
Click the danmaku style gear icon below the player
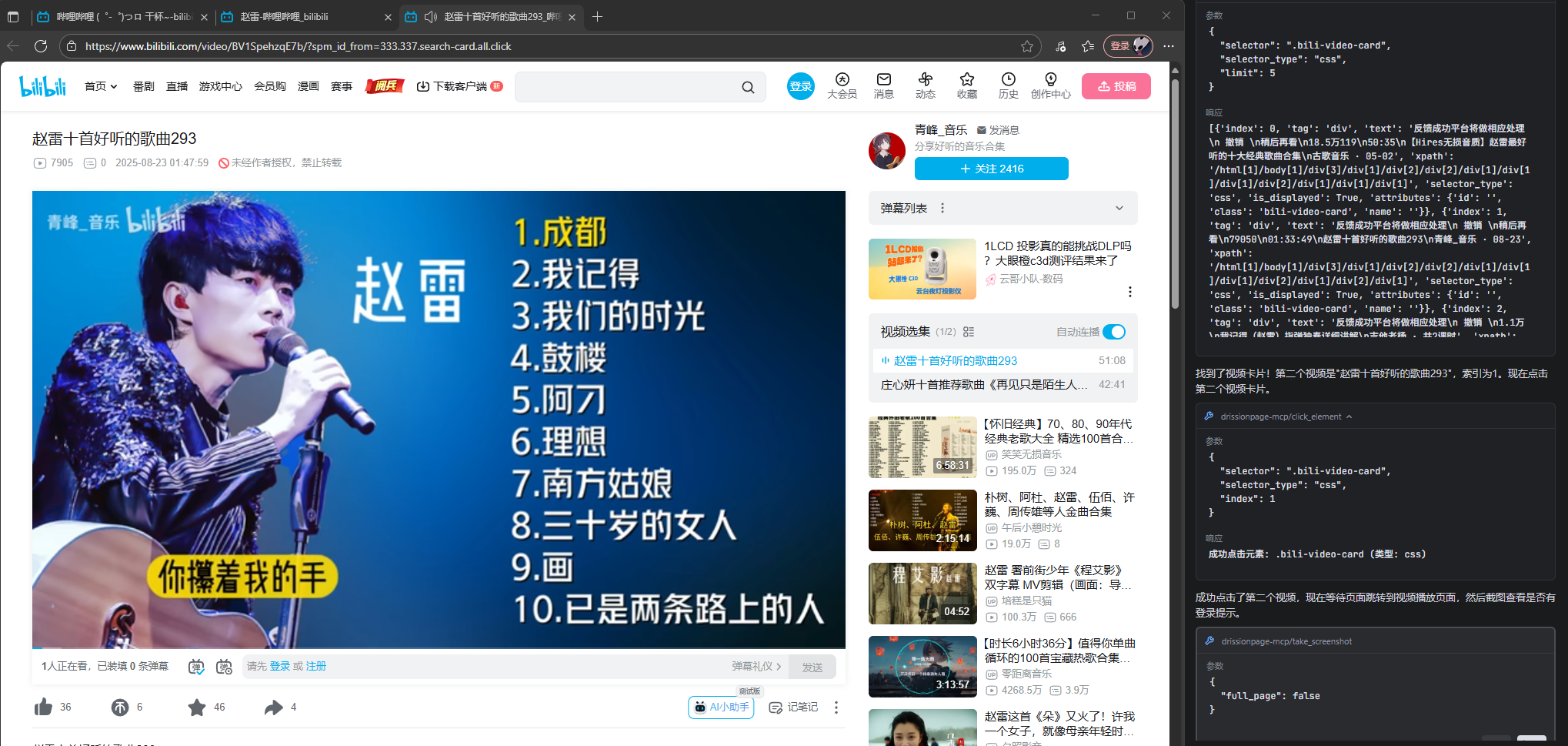[x=224, y=666]
